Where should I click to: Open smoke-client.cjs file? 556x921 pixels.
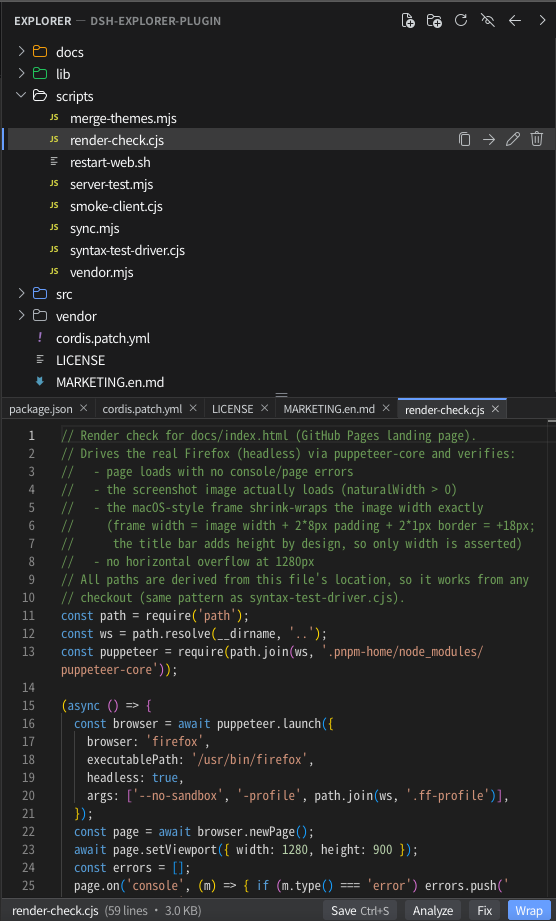coord(116,206)
